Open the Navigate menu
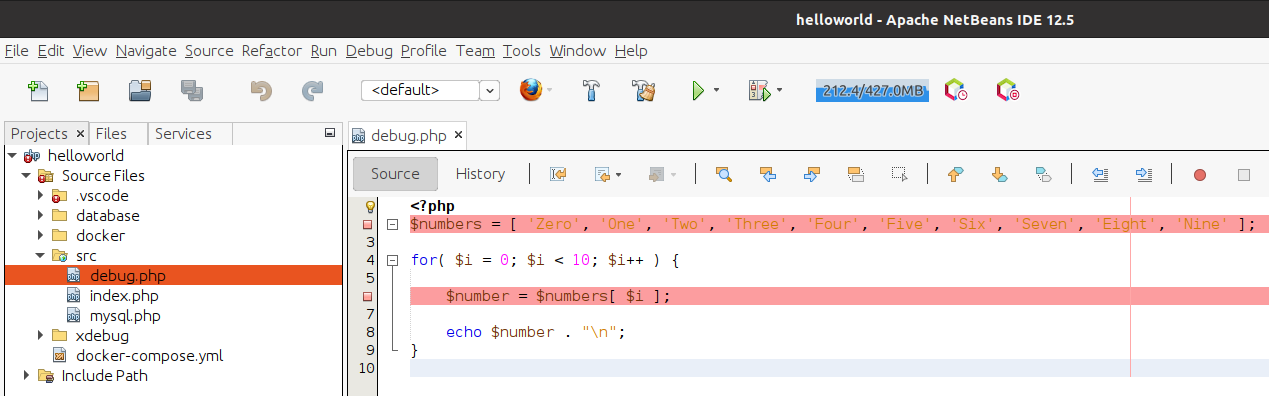Viewport: 1269px width, 396px height. click(x=146, y=50)
